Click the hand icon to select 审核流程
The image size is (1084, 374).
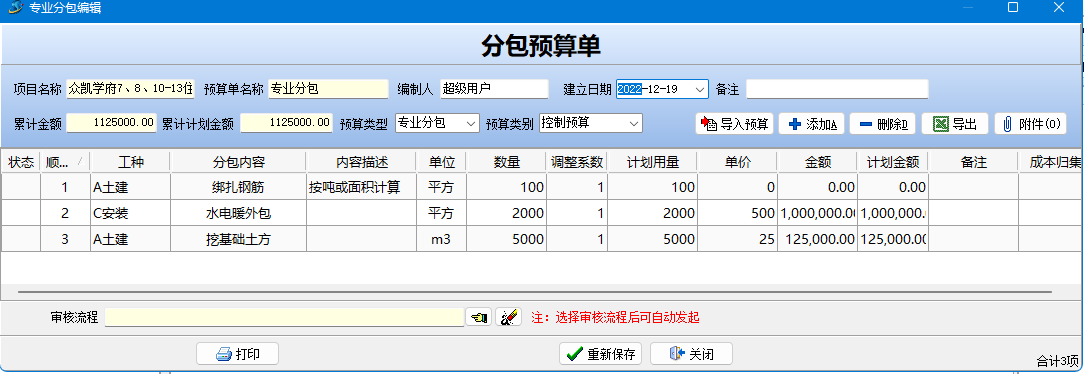point(478,317)
